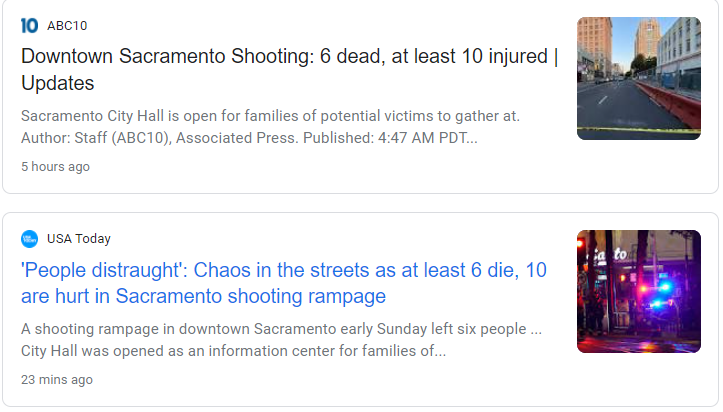
Task: Click the '5 hours ago' timestamp
Action: (x=55, y=167)
